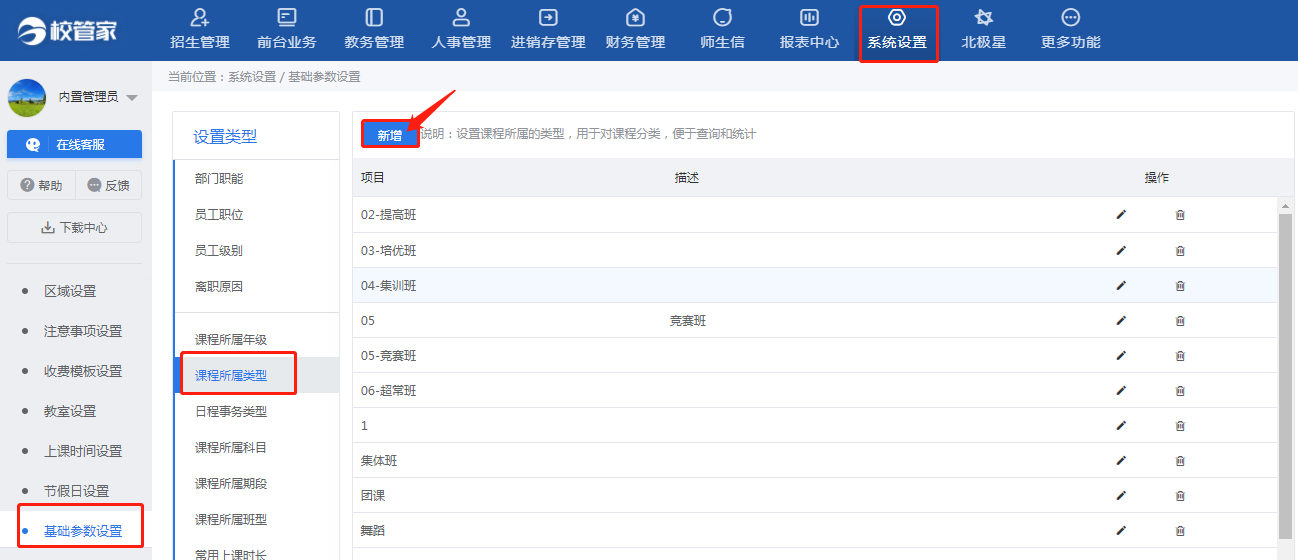1298x560 pixels.
Task: Go to 教室设置 in sidebar
Action: tap(70, 411)
